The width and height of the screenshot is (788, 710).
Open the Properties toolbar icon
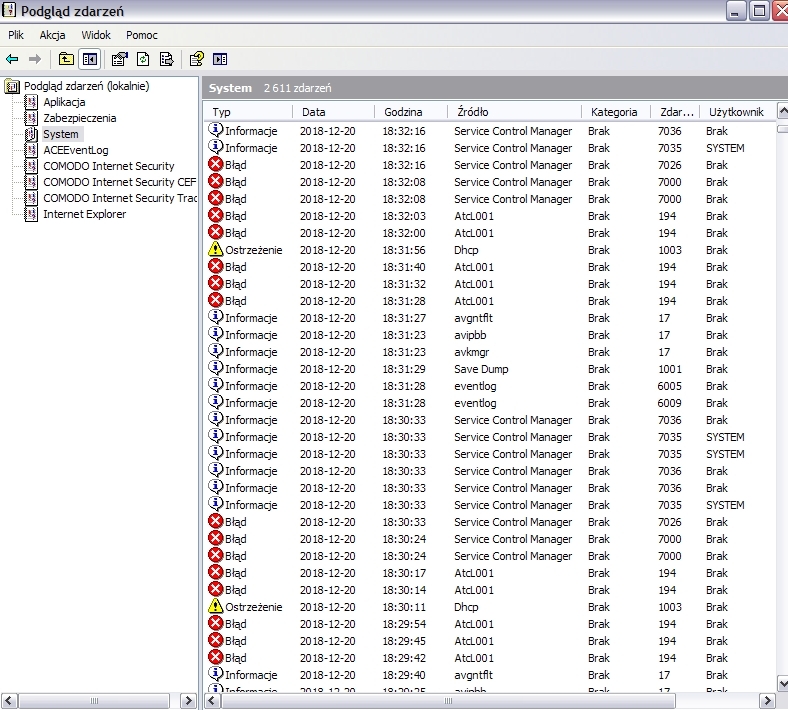[120, 59]
